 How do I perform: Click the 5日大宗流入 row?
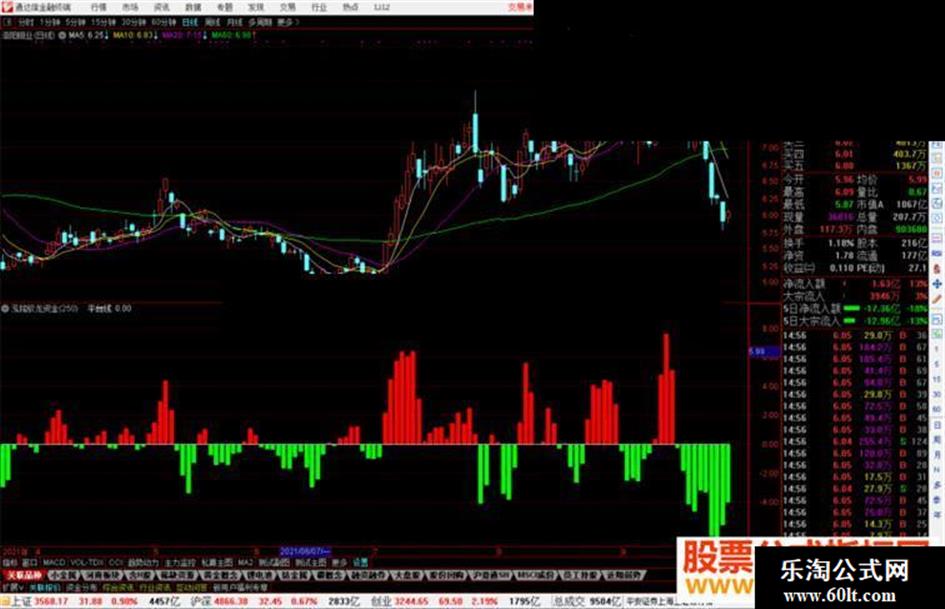[x=855, y=321]
